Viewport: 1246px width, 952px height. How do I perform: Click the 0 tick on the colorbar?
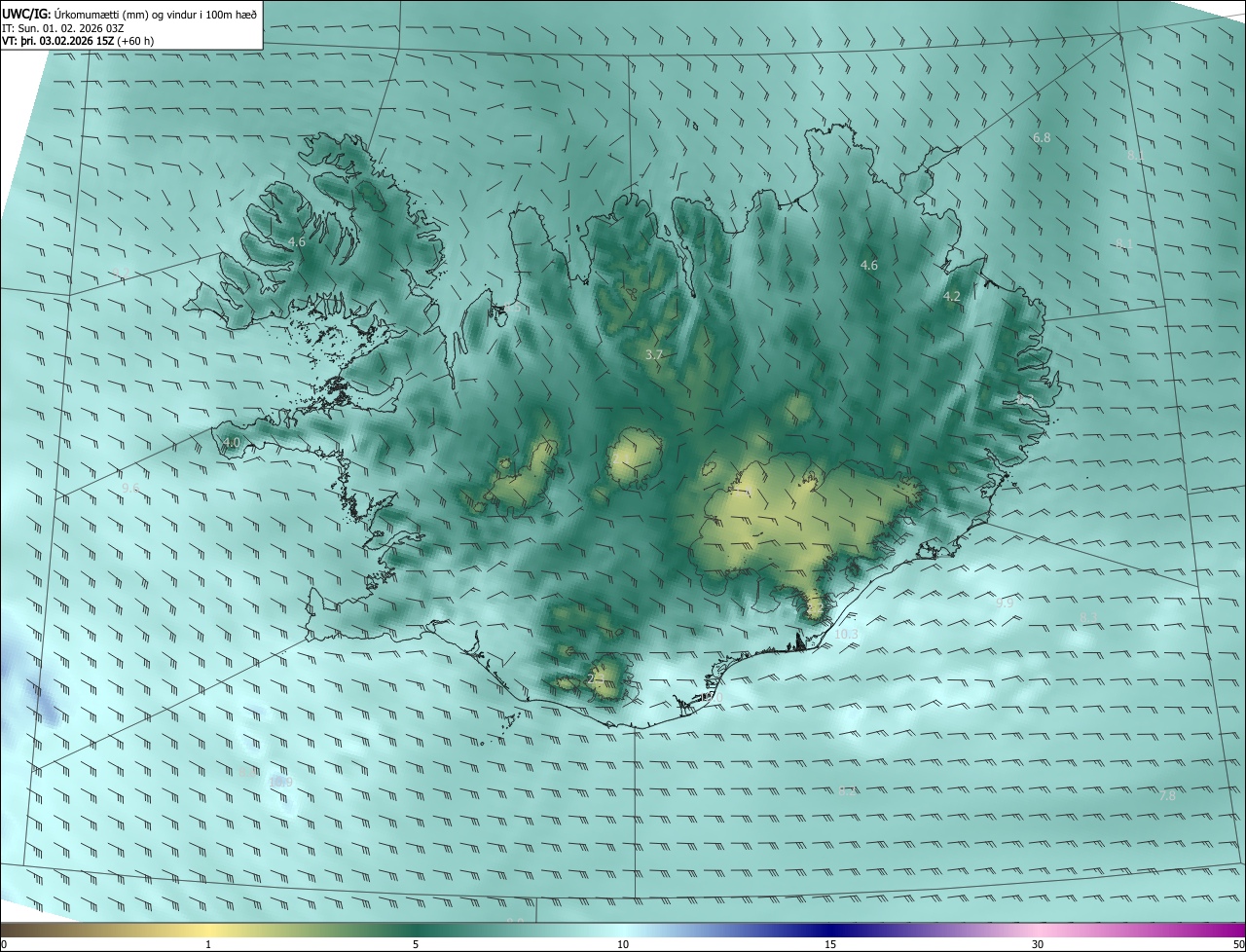point(3,944)
